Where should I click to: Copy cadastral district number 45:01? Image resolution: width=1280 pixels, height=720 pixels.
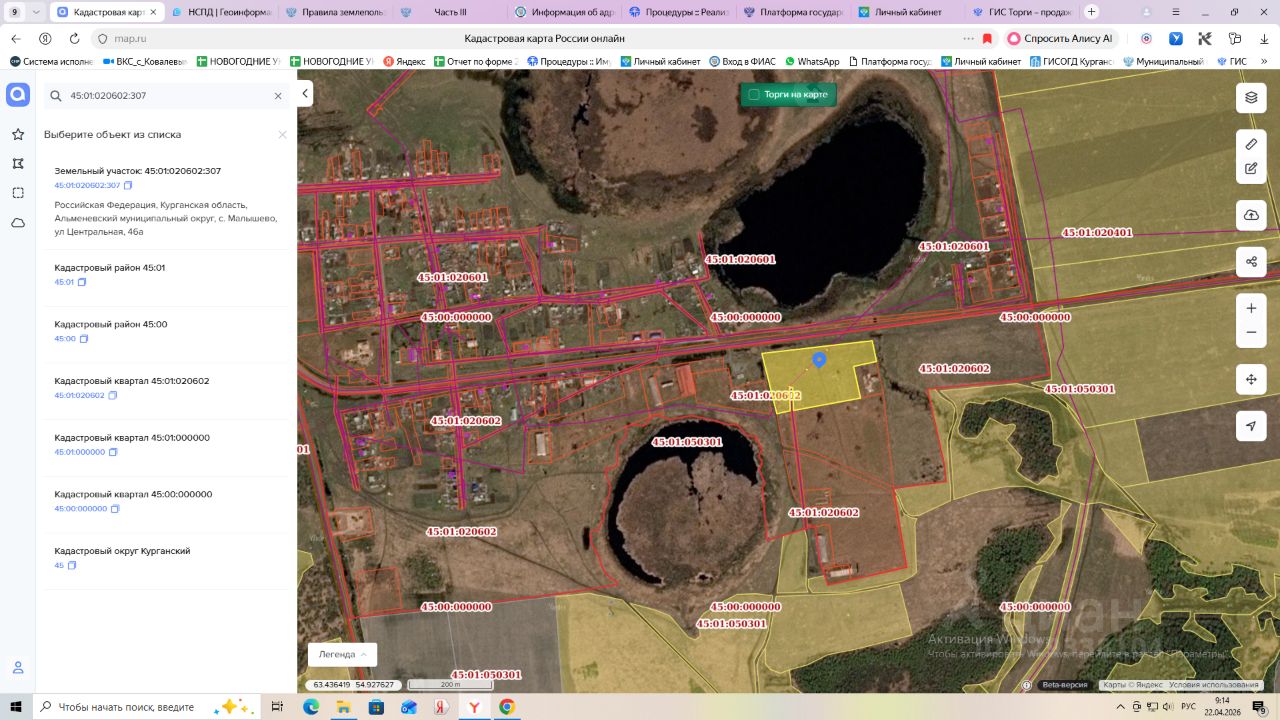pyautogui.click(x=82, y=282)
